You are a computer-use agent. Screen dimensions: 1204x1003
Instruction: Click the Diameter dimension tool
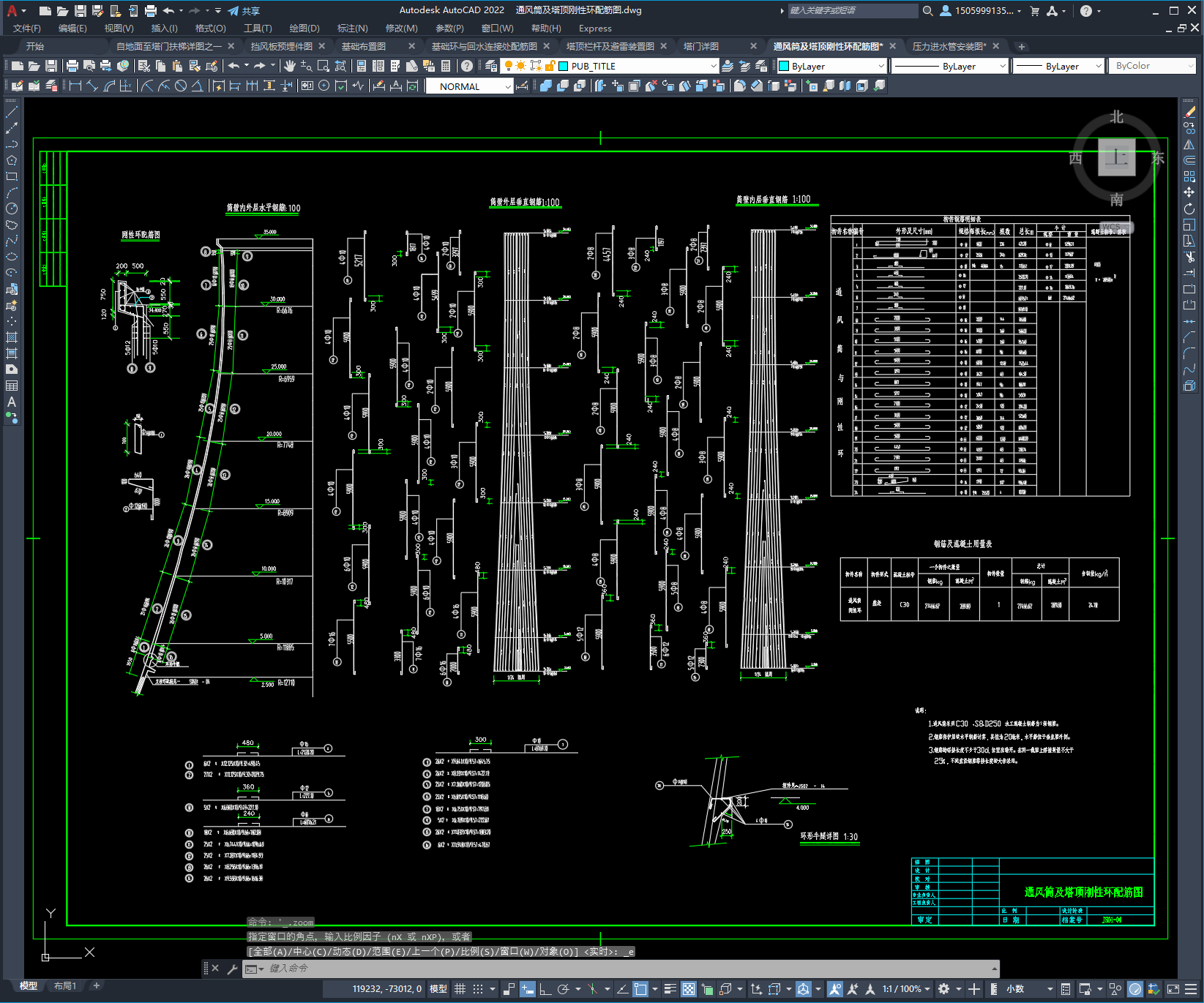pos(181,86)
